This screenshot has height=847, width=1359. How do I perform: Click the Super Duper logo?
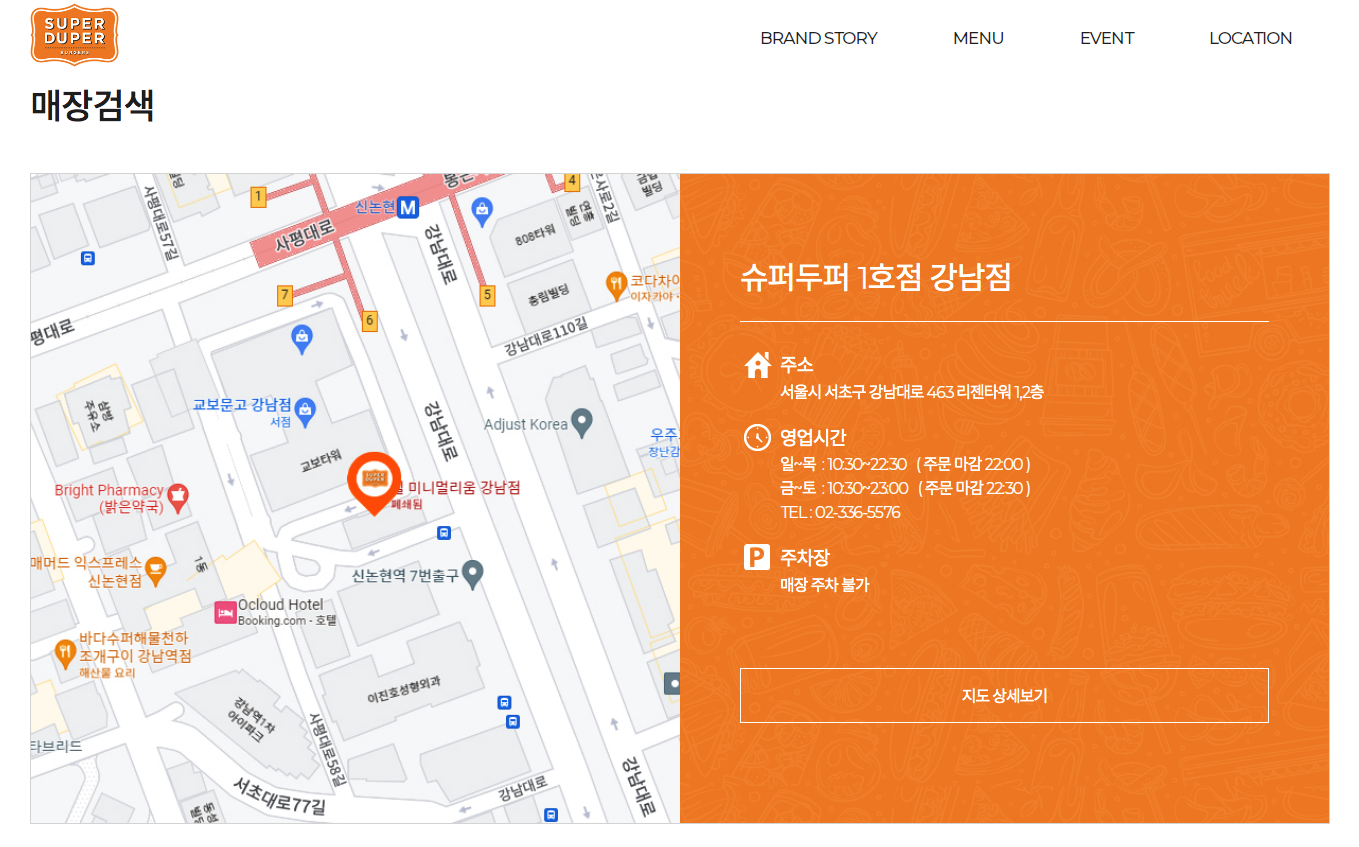click(74, 33)
